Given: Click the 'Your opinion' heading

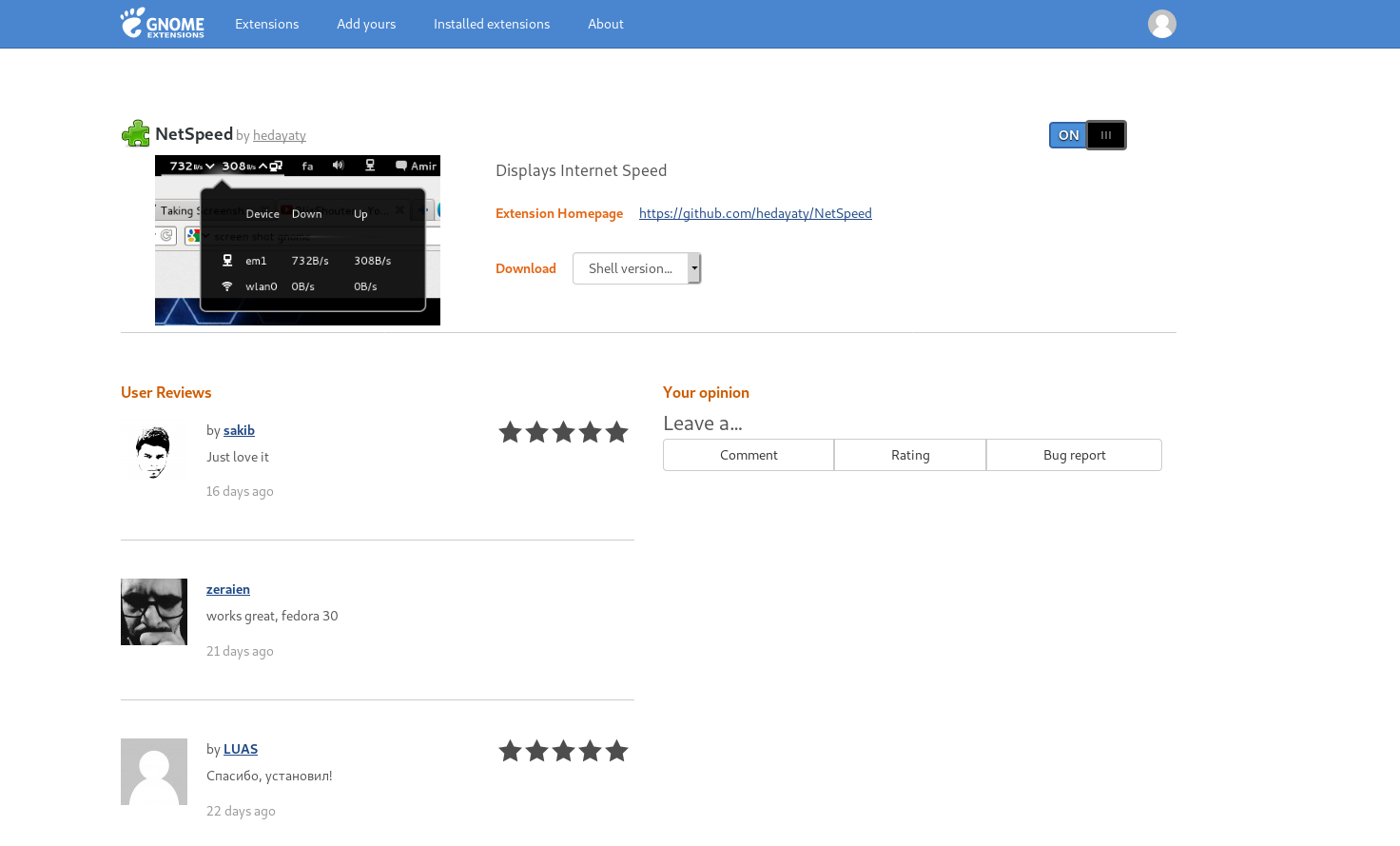Looking at the screenshot, I should click(x=706, y=392).
